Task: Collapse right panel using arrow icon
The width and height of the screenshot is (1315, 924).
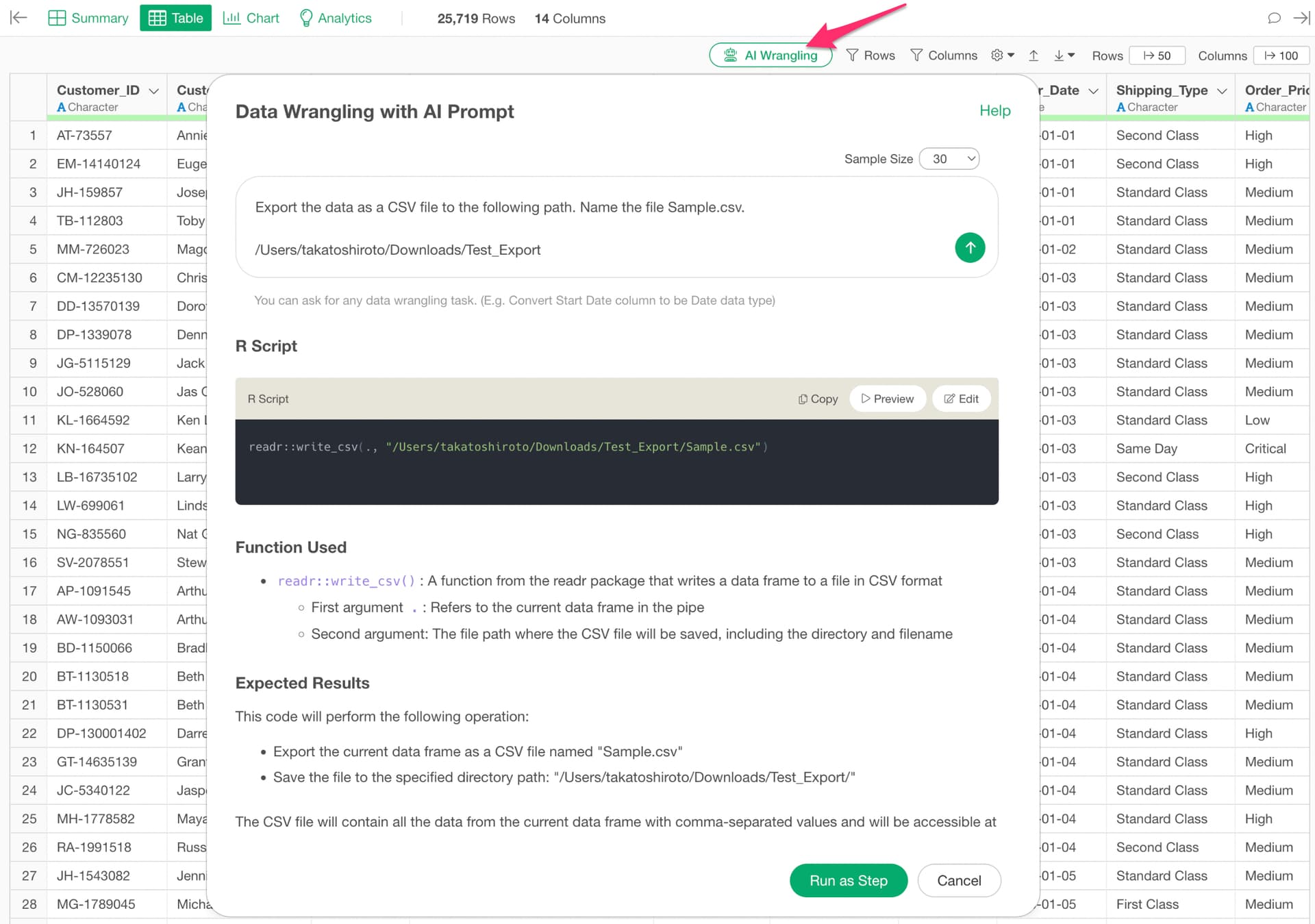Action: click(1301, 18)
